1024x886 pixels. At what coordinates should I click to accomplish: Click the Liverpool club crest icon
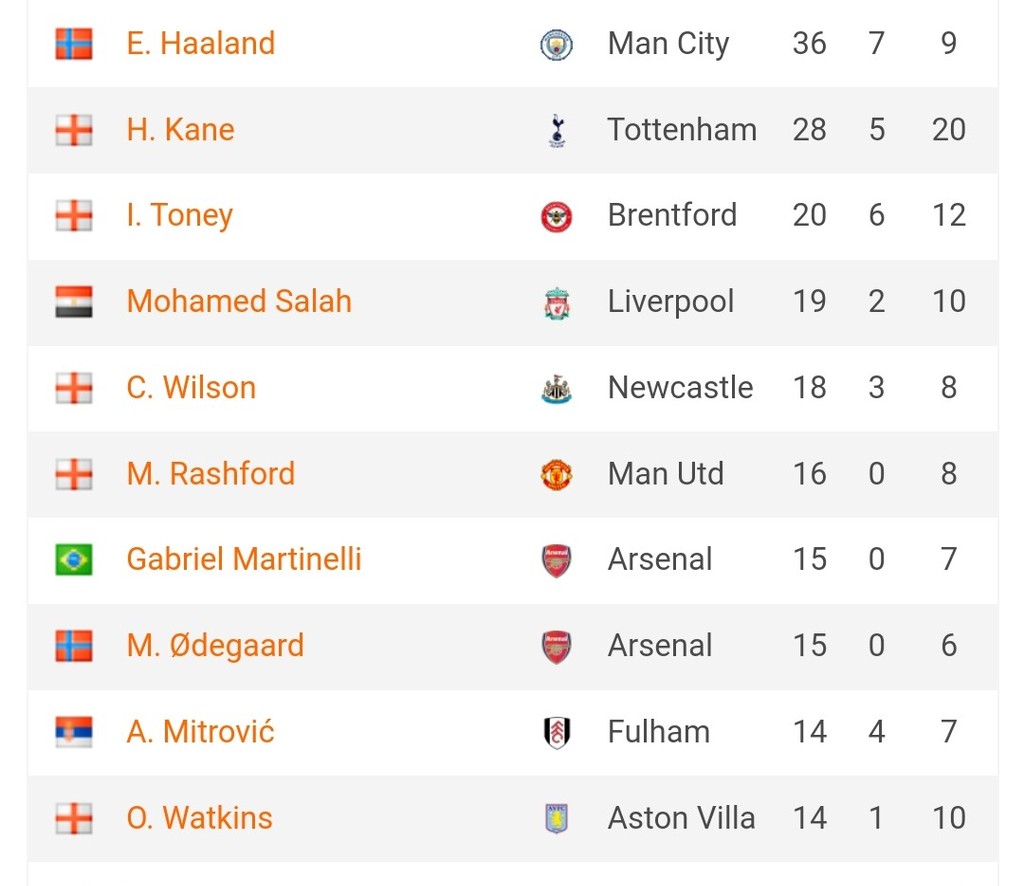tap(556, 302)
